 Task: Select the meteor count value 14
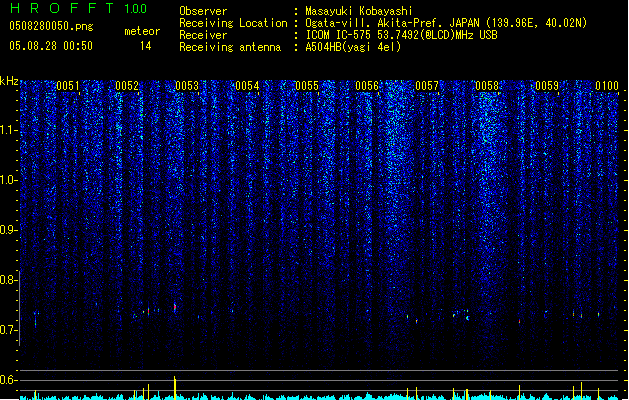[x=146, y=46]
